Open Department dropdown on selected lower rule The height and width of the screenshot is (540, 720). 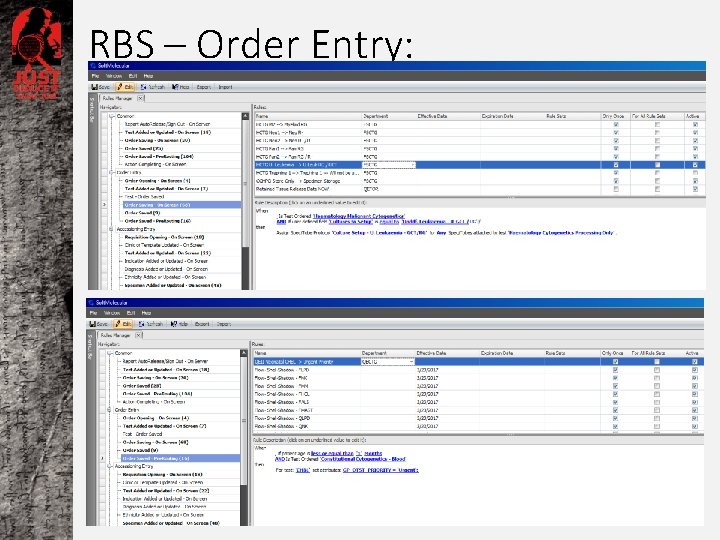(411, 362)
